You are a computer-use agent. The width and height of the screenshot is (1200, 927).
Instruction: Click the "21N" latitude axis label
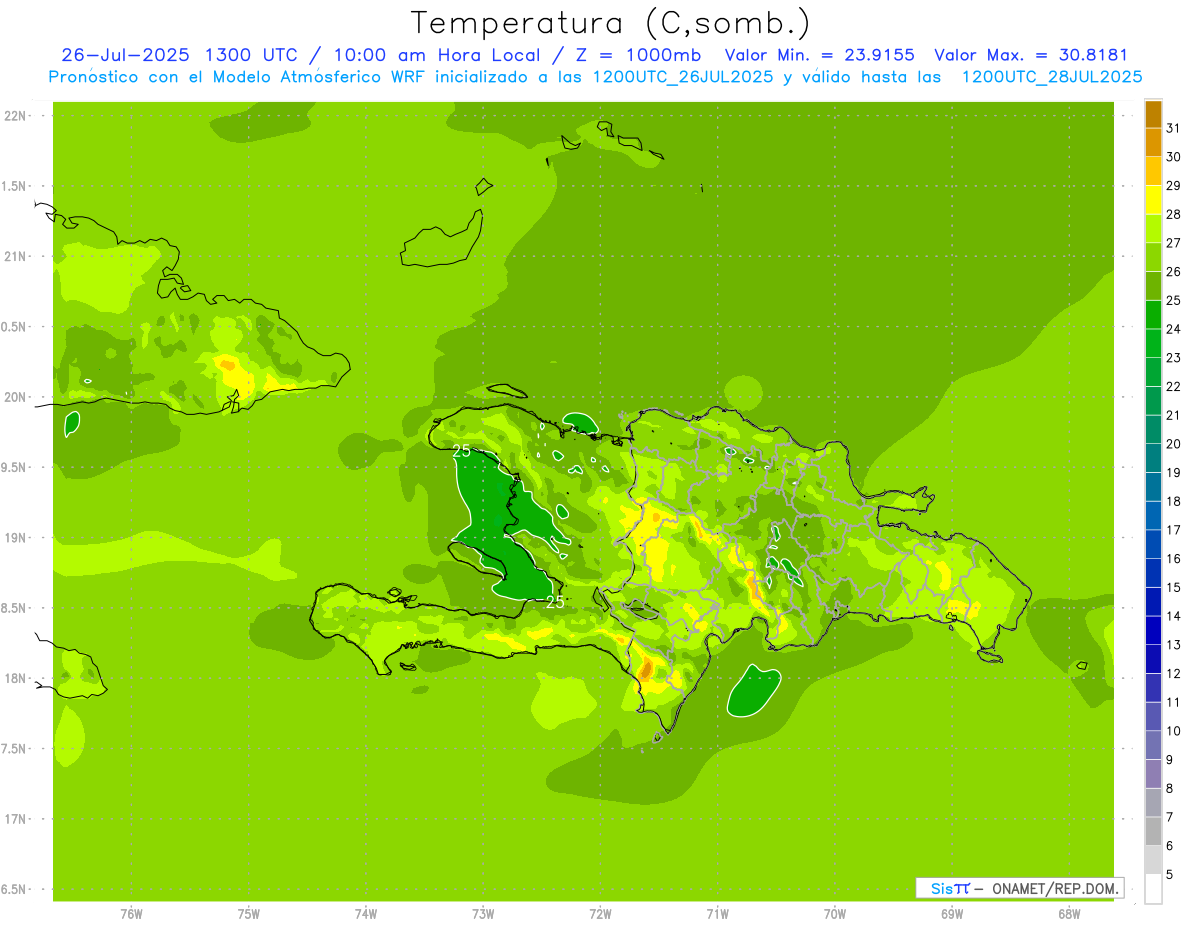point(16,256)
